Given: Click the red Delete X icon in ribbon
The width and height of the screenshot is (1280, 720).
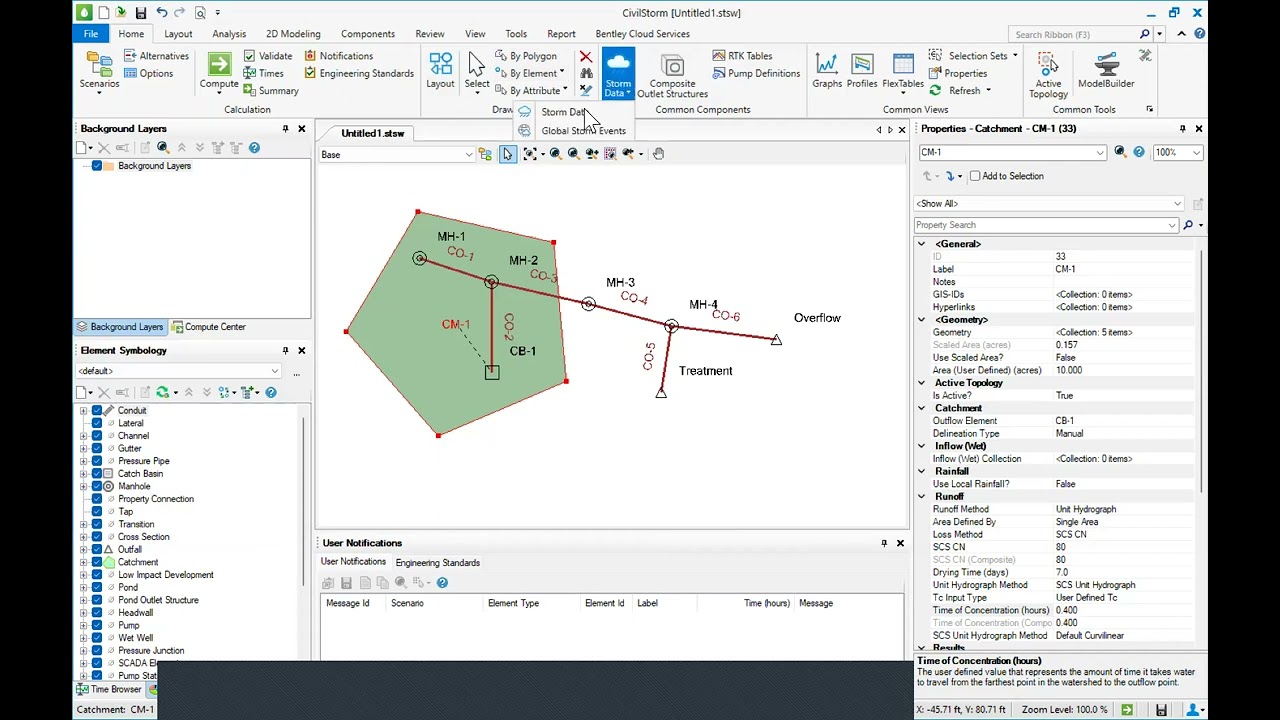Looking at the screenshot, I should pos(586,57).
